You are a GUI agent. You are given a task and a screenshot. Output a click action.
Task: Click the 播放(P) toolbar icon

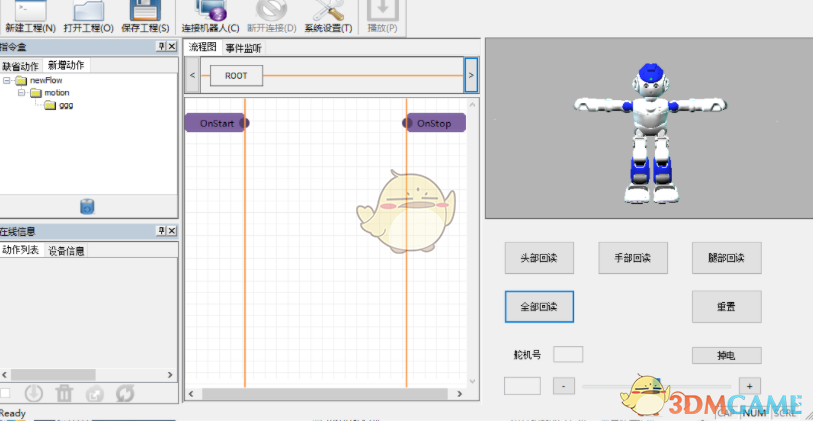tap(383, 17)
